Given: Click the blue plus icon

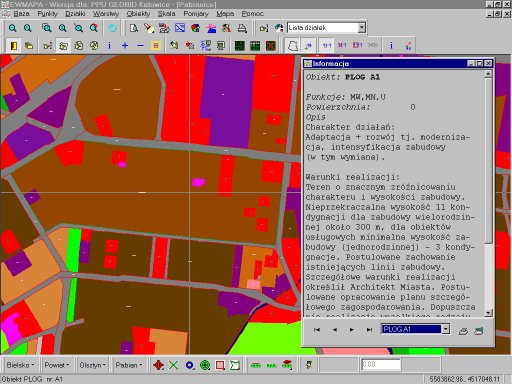Looking at the screenshot, I should coord(125,45).
